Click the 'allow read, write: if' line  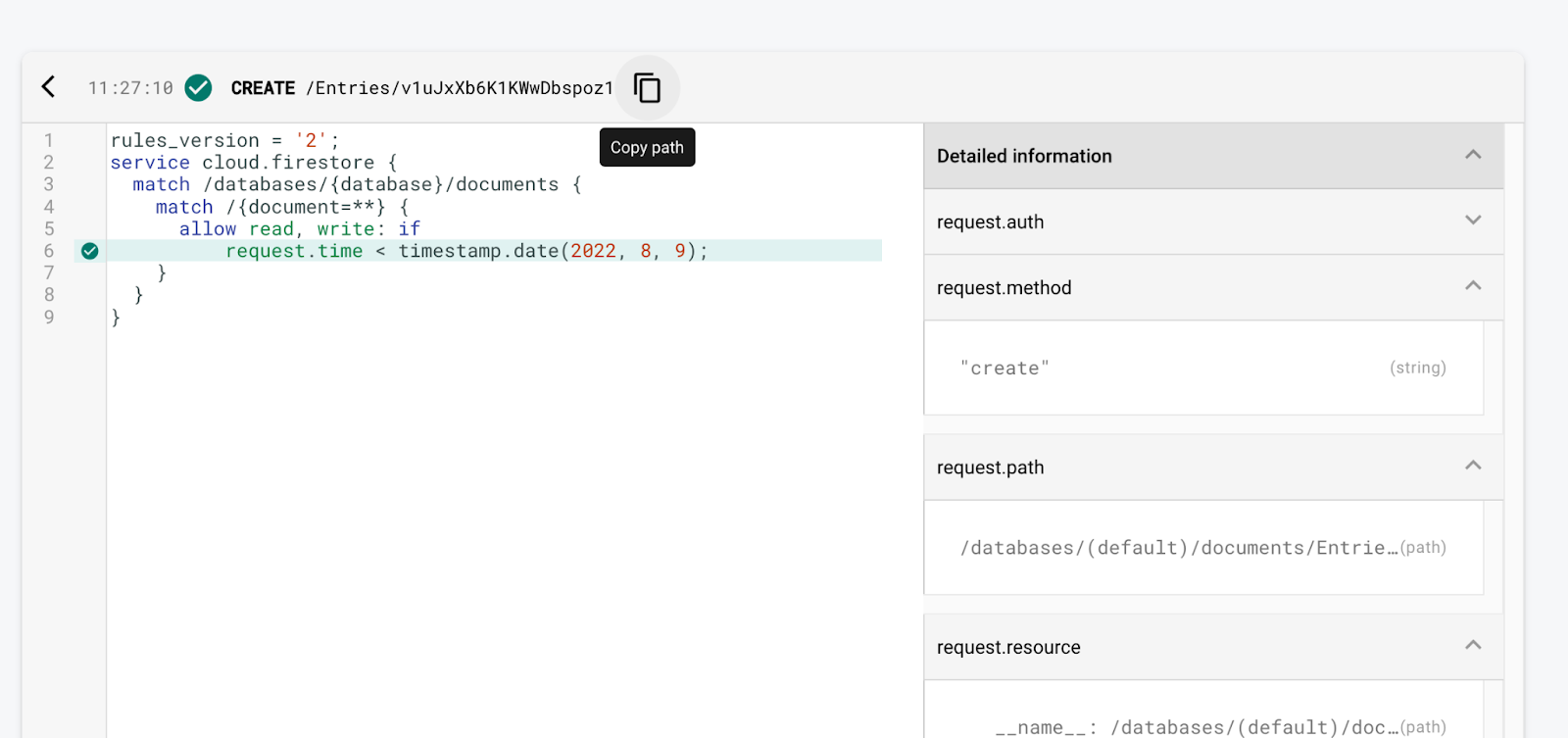coord(299,228)
